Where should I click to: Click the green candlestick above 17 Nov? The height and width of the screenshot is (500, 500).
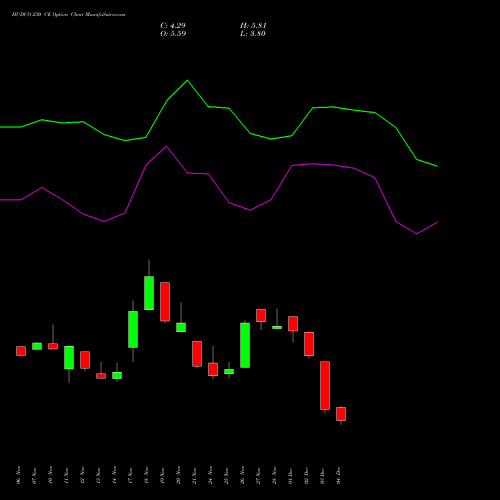(133, 329)
